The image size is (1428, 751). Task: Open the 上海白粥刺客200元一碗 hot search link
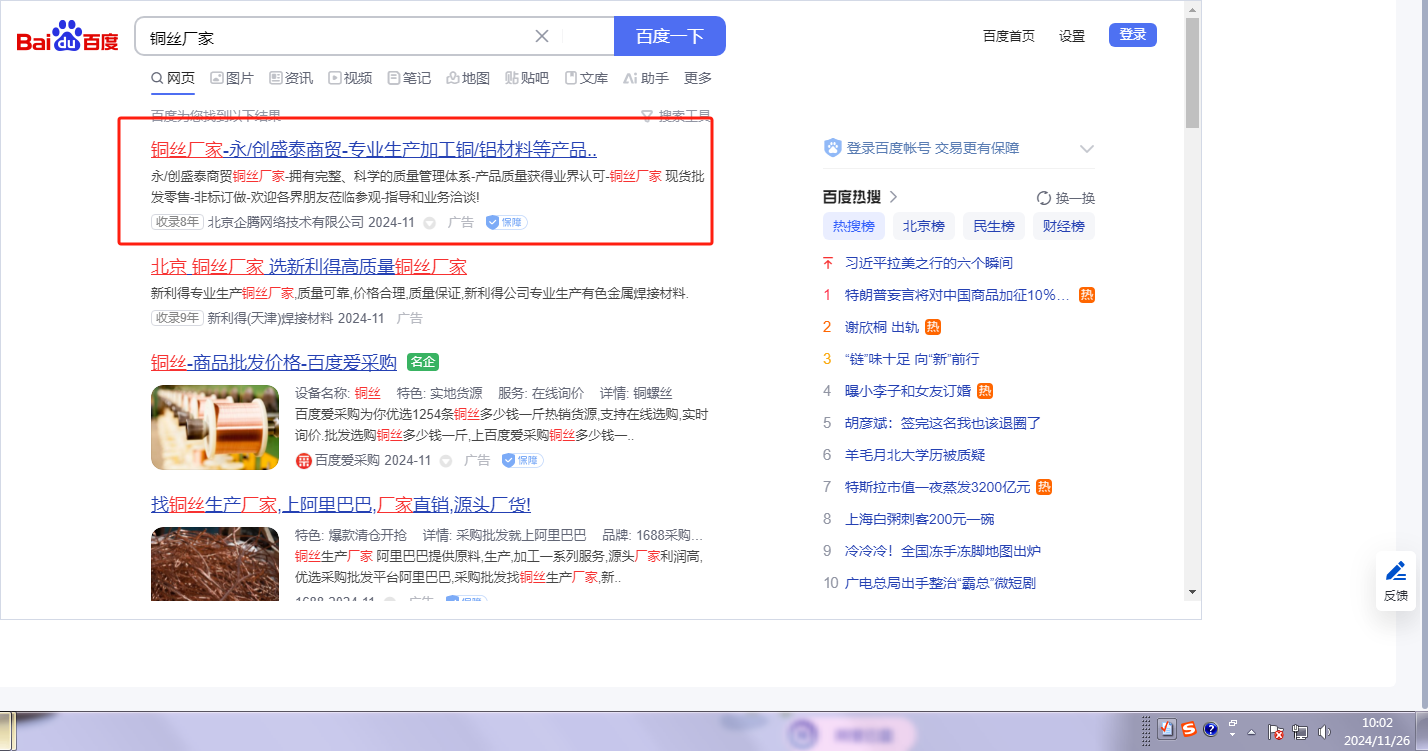coord(919,519)
